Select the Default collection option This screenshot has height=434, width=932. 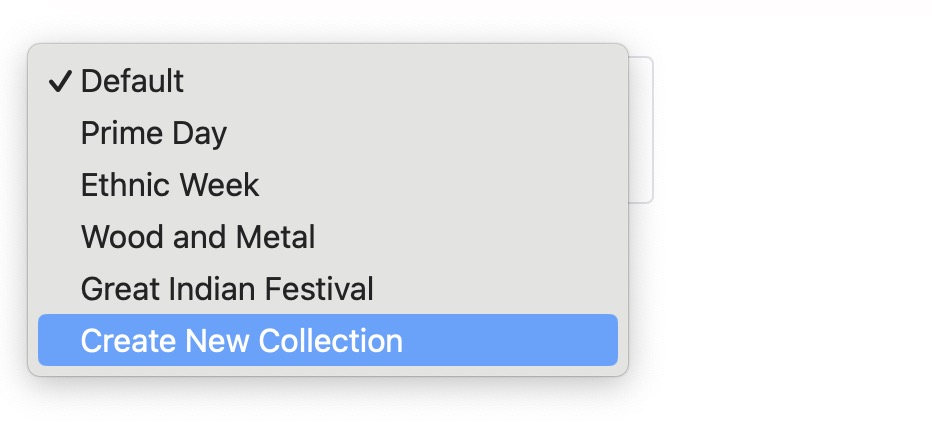(132, 81)
